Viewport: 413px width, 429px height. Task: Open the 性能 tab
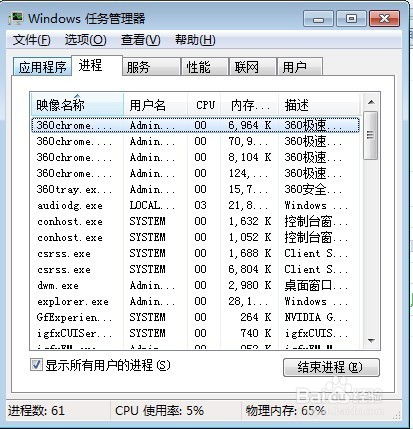coord(204,67)
